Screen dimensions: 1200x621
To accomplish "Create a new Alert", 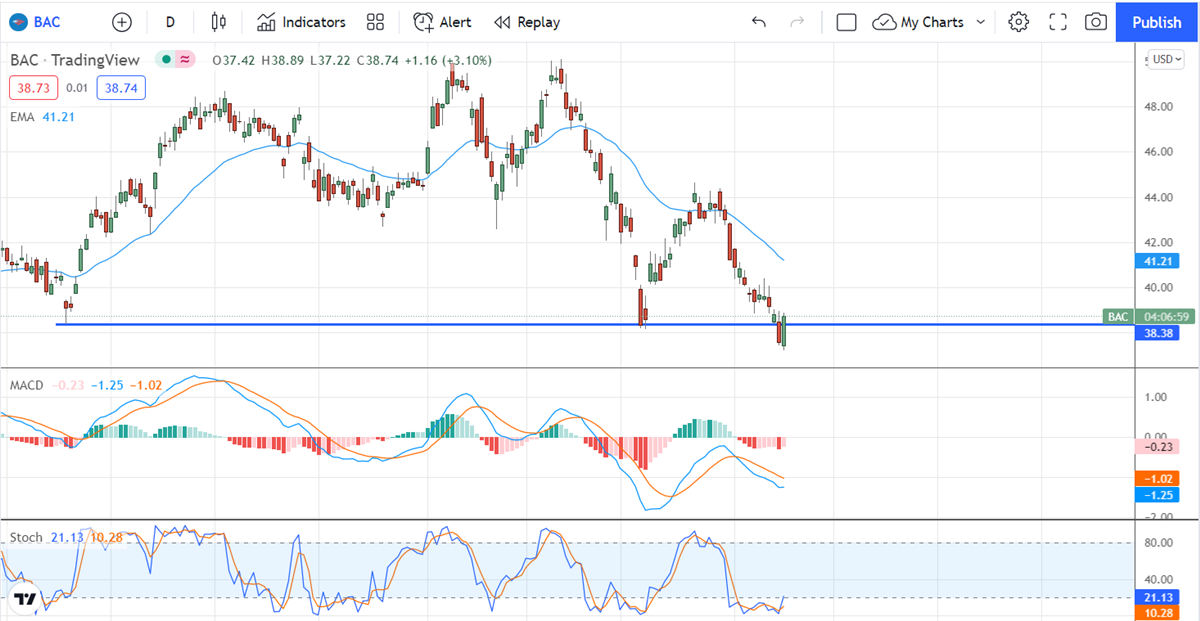I will pos(442,22).
